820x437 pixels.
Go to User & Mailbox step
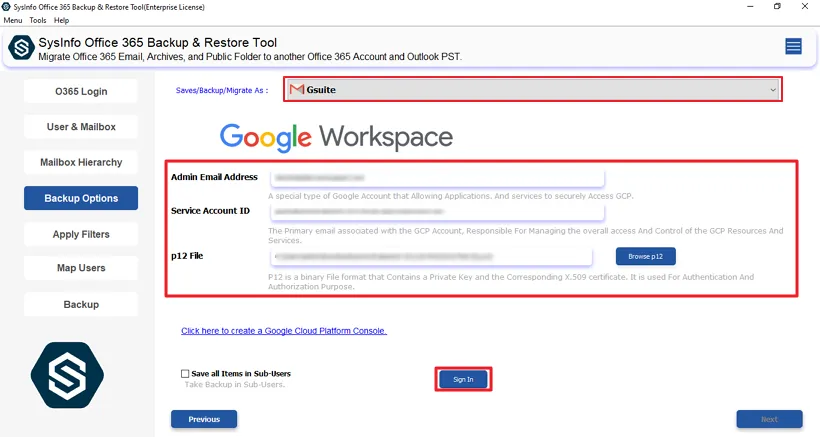coord(81,127)
